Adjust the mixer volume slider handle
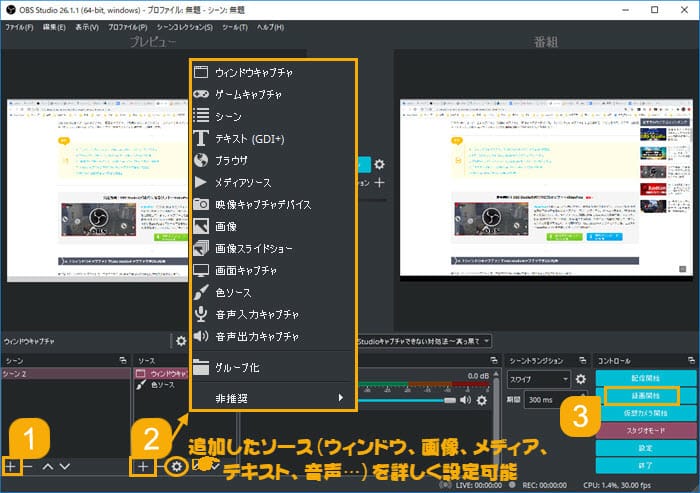Image resolution: width=700 pixels, height=493 pixels. coord(450,400)
